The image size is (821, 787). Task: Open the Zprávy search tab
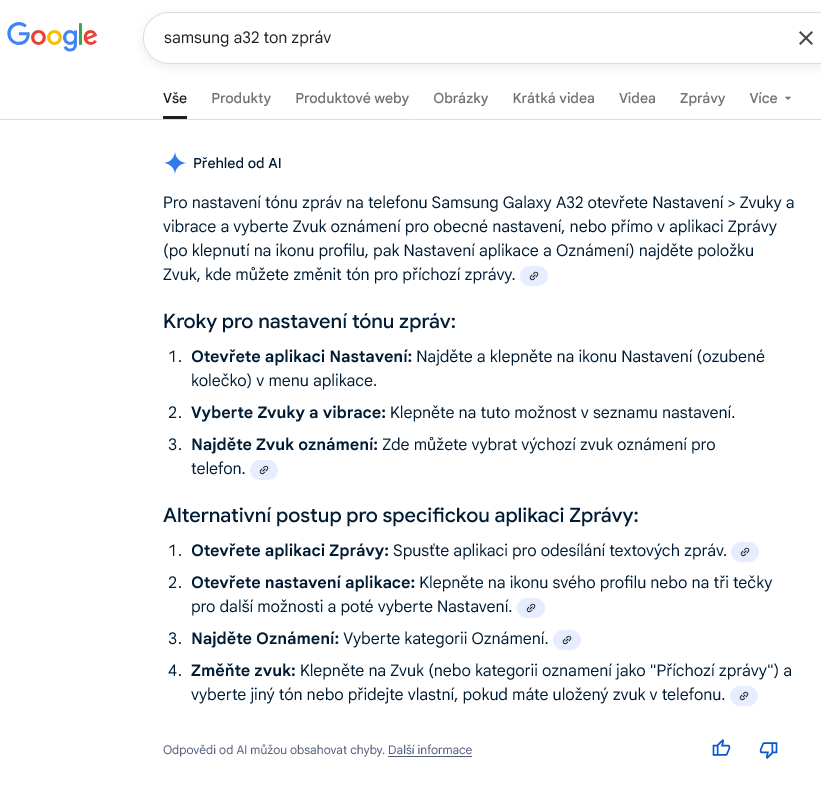702,98
